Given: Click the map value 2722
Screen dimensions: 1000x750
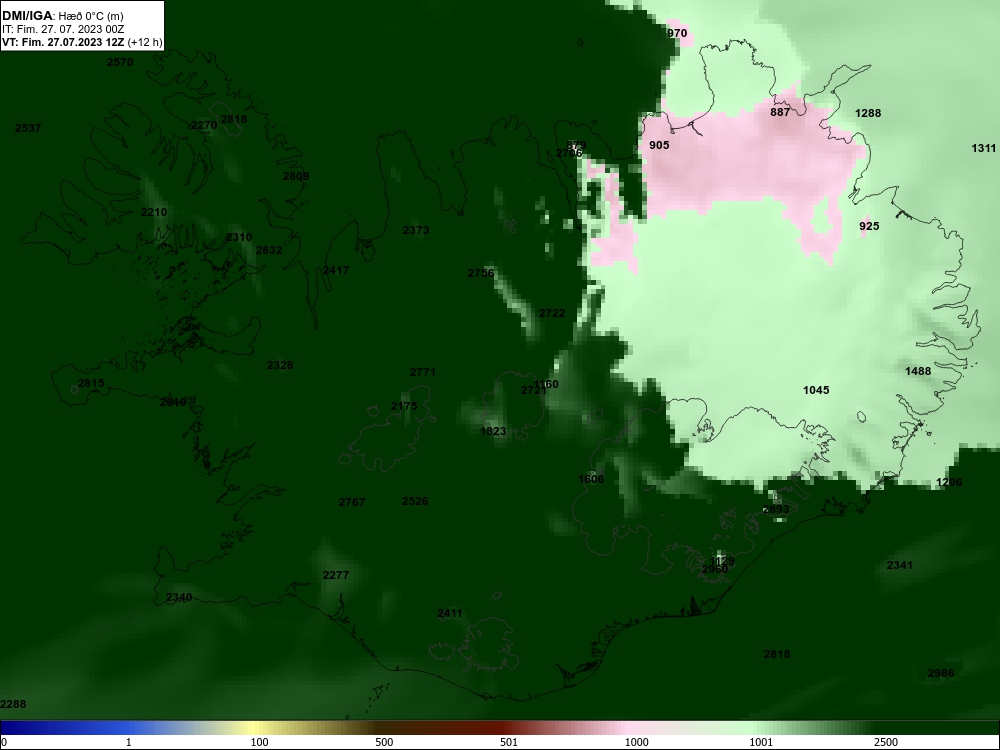Looking at the screenshot, I should (x=552, y=313).
